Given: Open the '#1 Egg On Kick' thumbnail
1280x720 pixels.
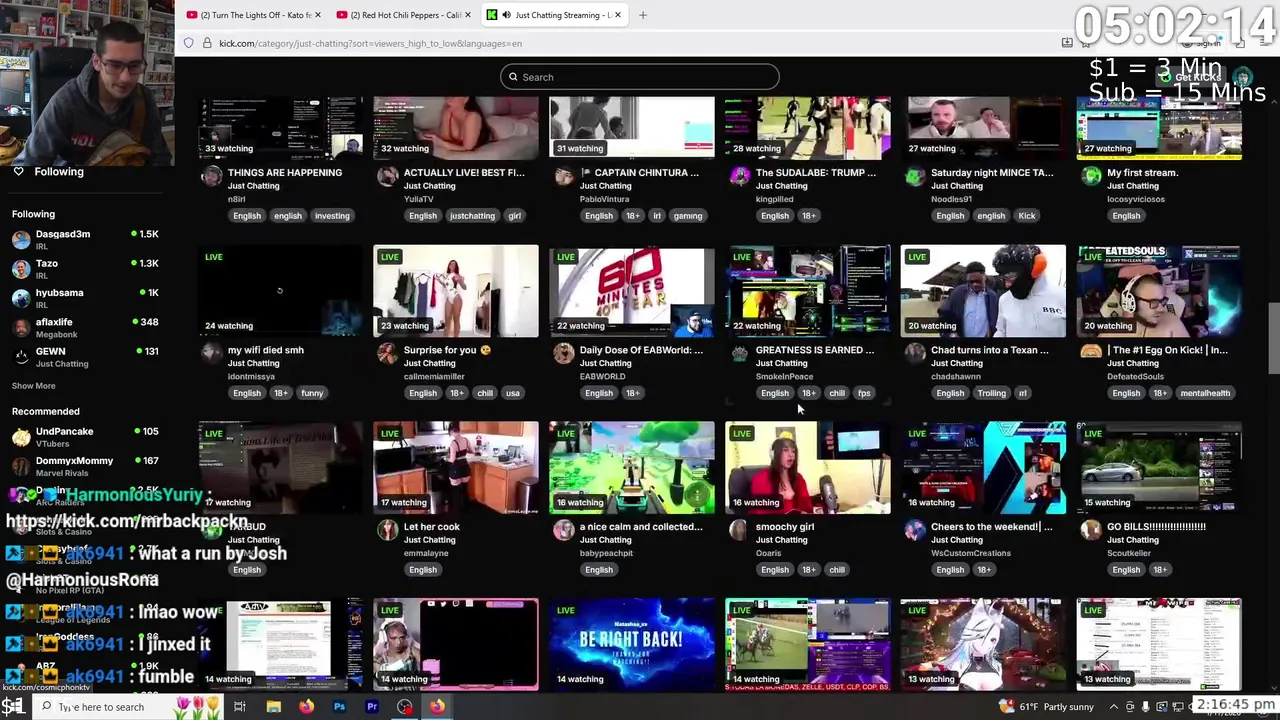Looking at the screenshot, I should click(x=1159, y=291).
